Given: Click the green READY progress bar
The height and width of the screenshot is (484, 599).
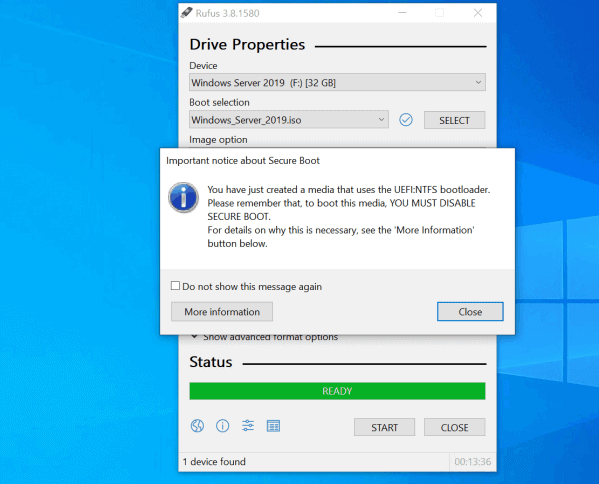Looking at the screenshot, I should point(337,391).
